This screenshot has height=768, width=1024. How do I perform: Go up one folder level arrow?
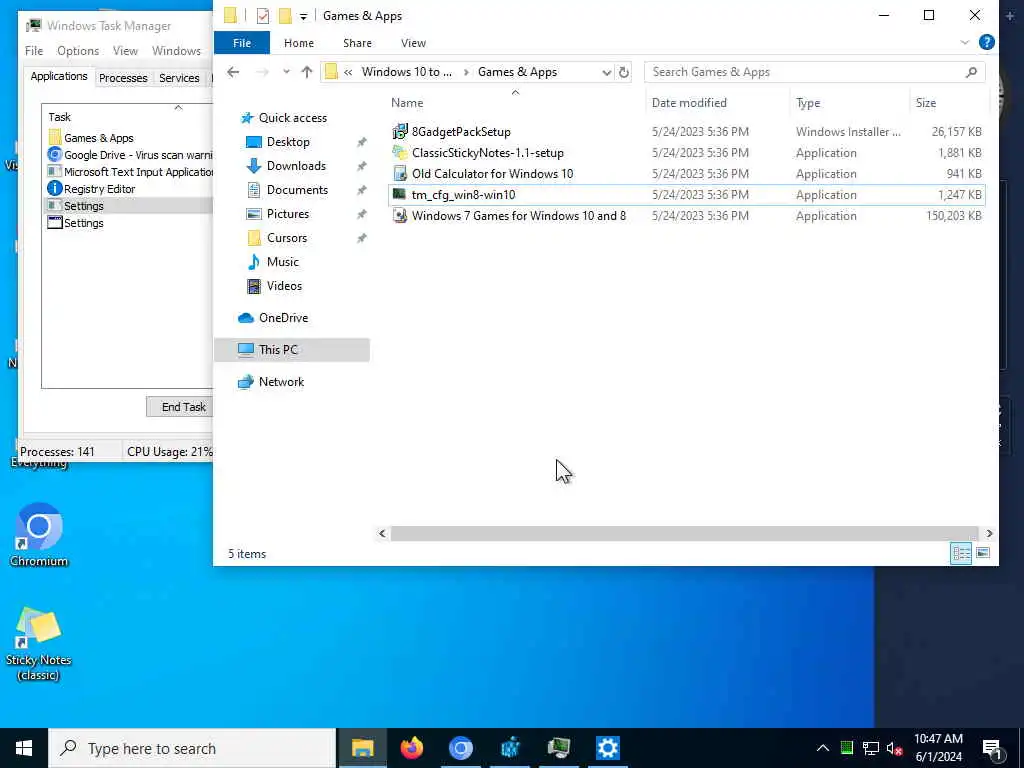click(307, 72)
